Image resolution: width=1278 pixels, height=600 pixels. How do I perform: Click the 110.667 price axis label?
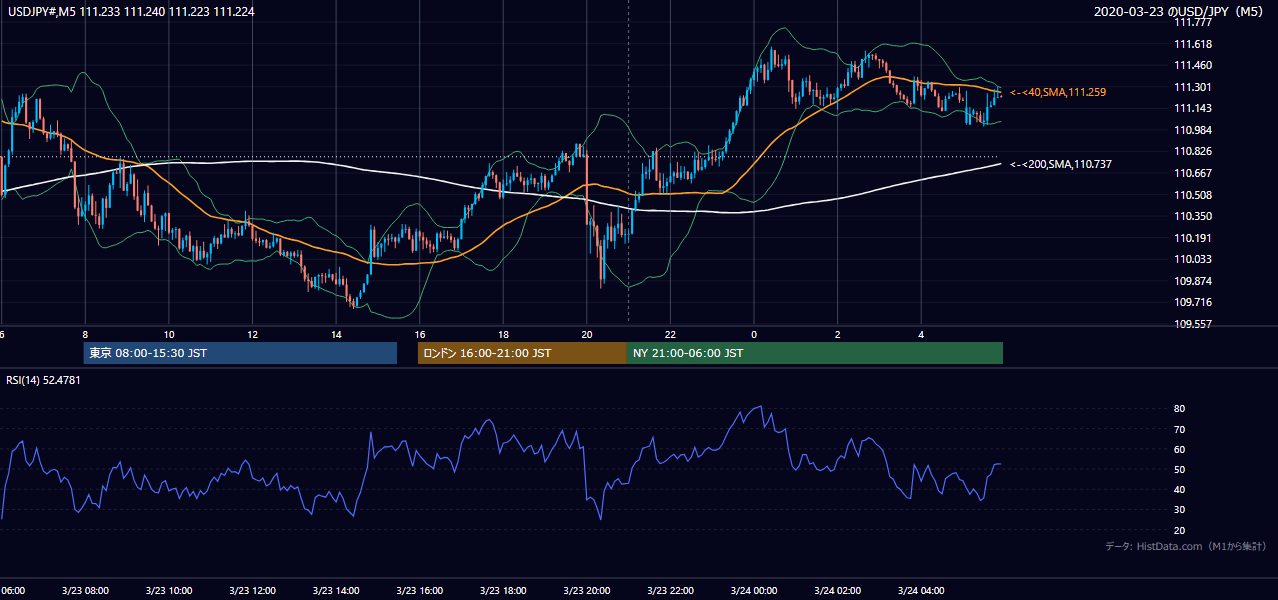point(1193,173)
